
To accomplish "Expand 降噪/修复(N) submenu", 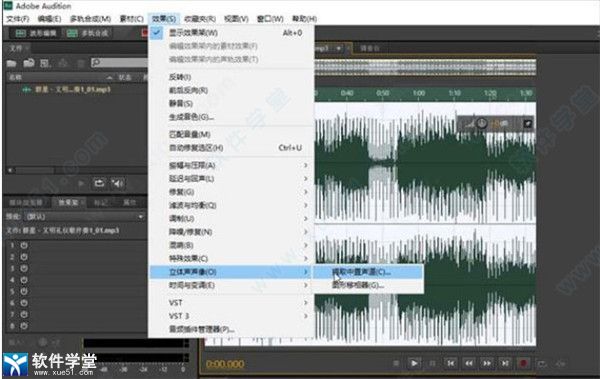I will point(231,232).
